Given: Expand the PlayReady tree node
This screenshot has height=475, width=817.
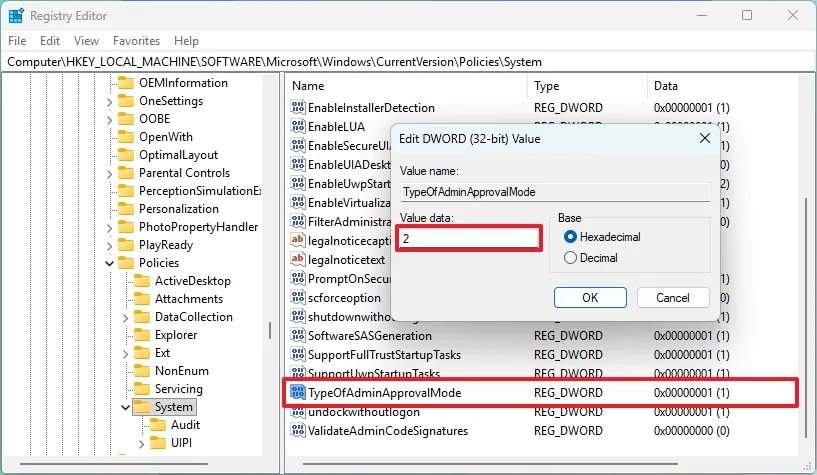Looking at the screenshot, I should pos(109,246).
